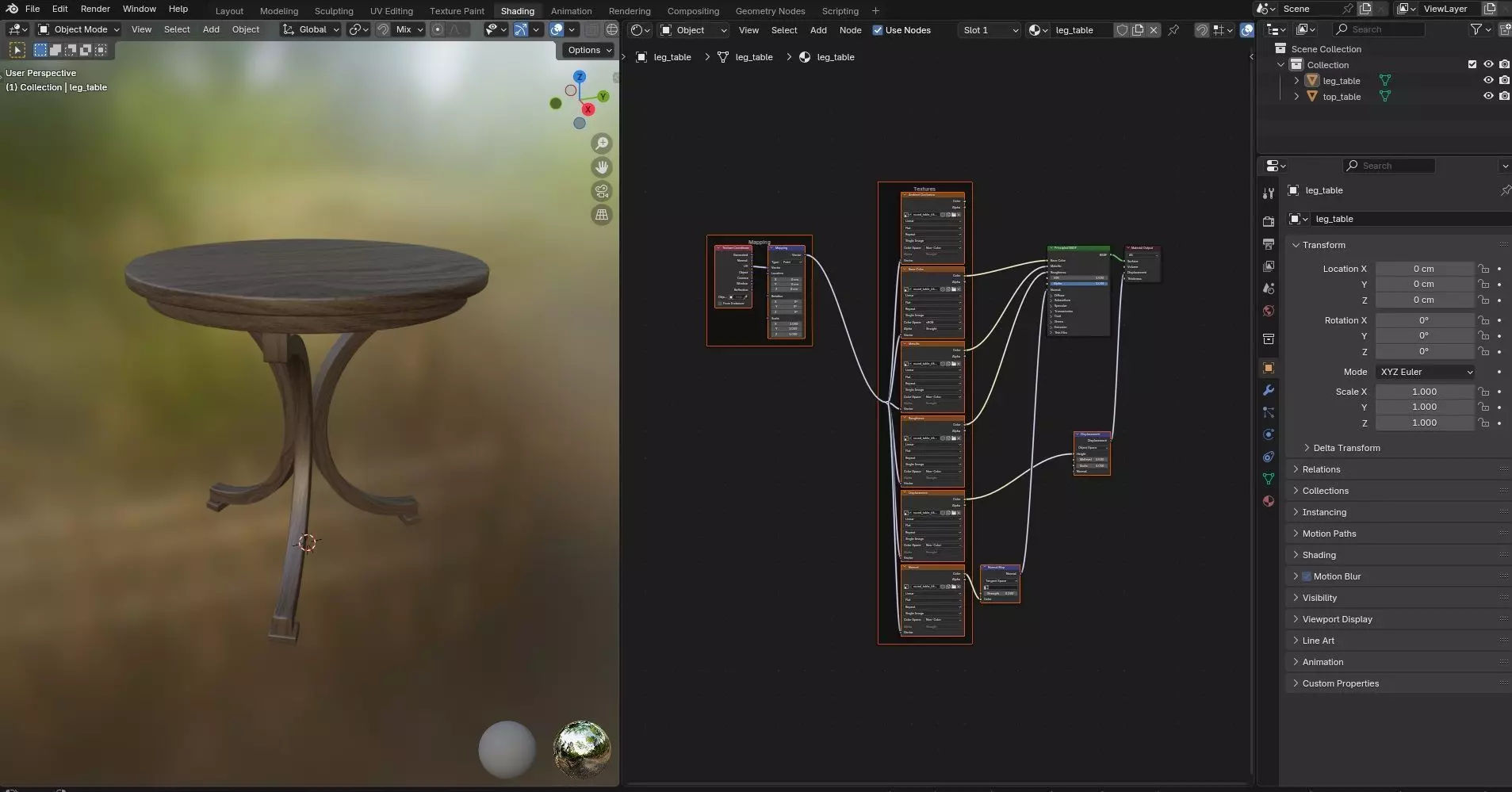Viewport: 1512px width, 792px height.
Task: Switch orthographic view with grid icon
Action: tap(602, 215)
